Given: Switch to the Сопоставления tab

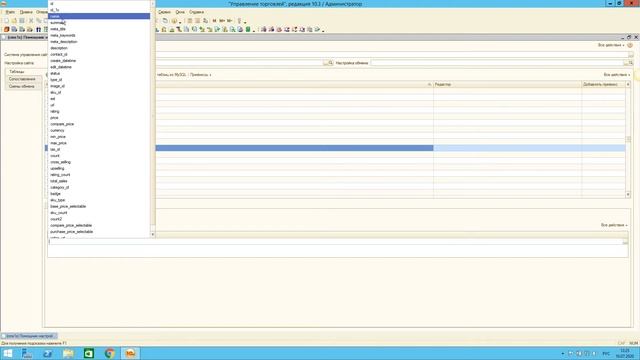Looking at the screenshot, I should (x=22, y=79).
